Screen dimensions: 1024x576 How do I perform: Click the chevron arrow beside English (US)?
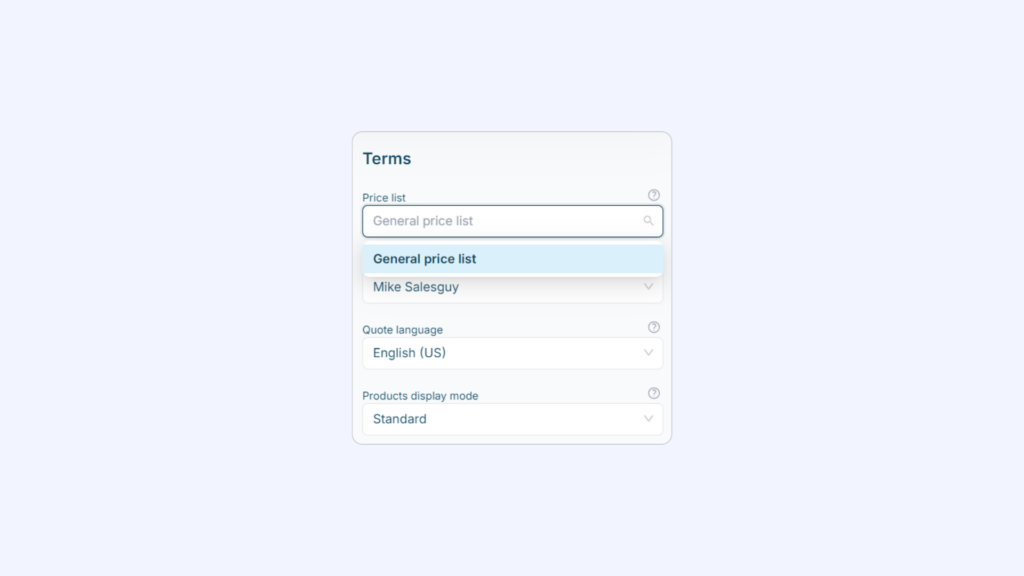click(648, 353)
